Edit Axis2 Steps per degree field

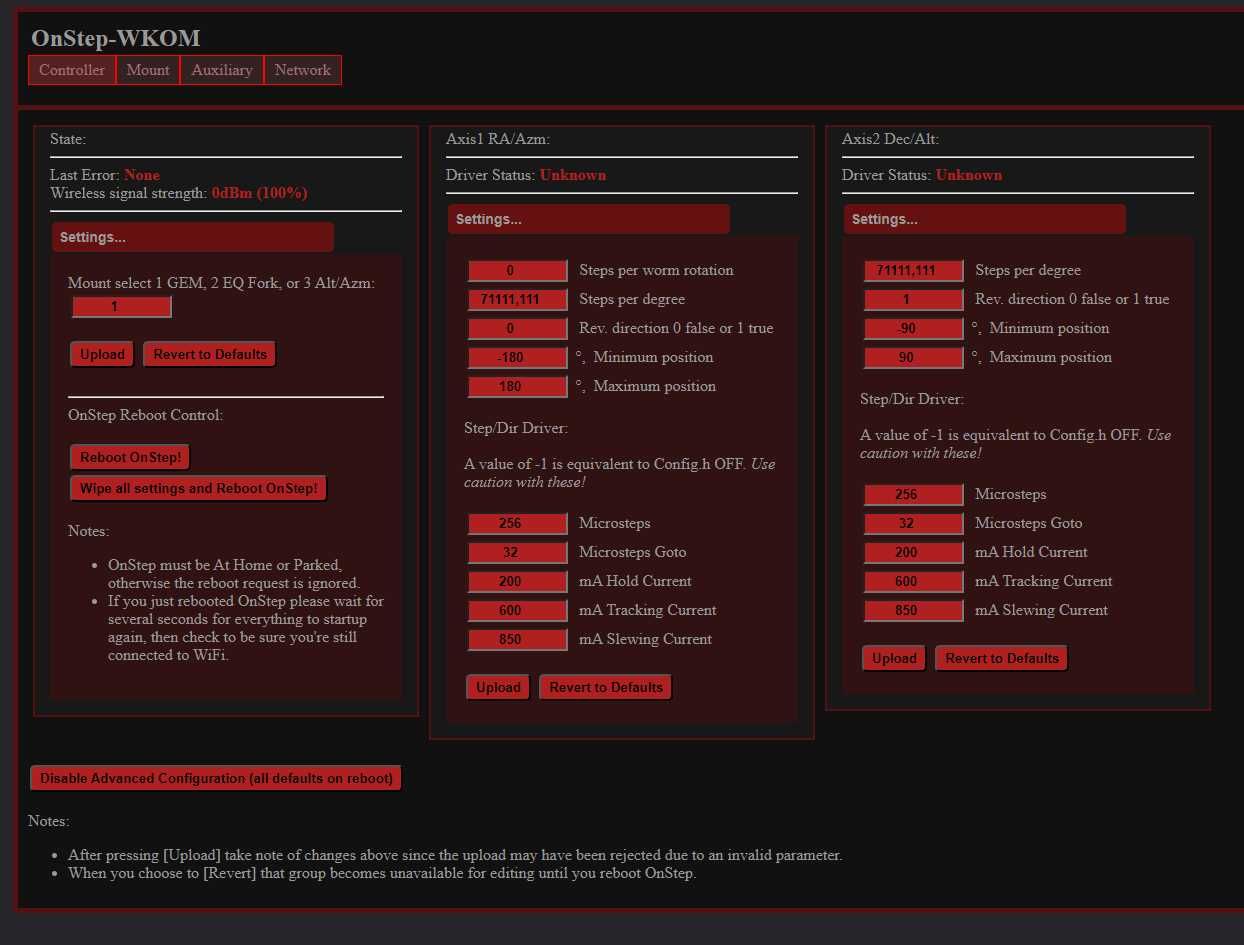(914, 271)
